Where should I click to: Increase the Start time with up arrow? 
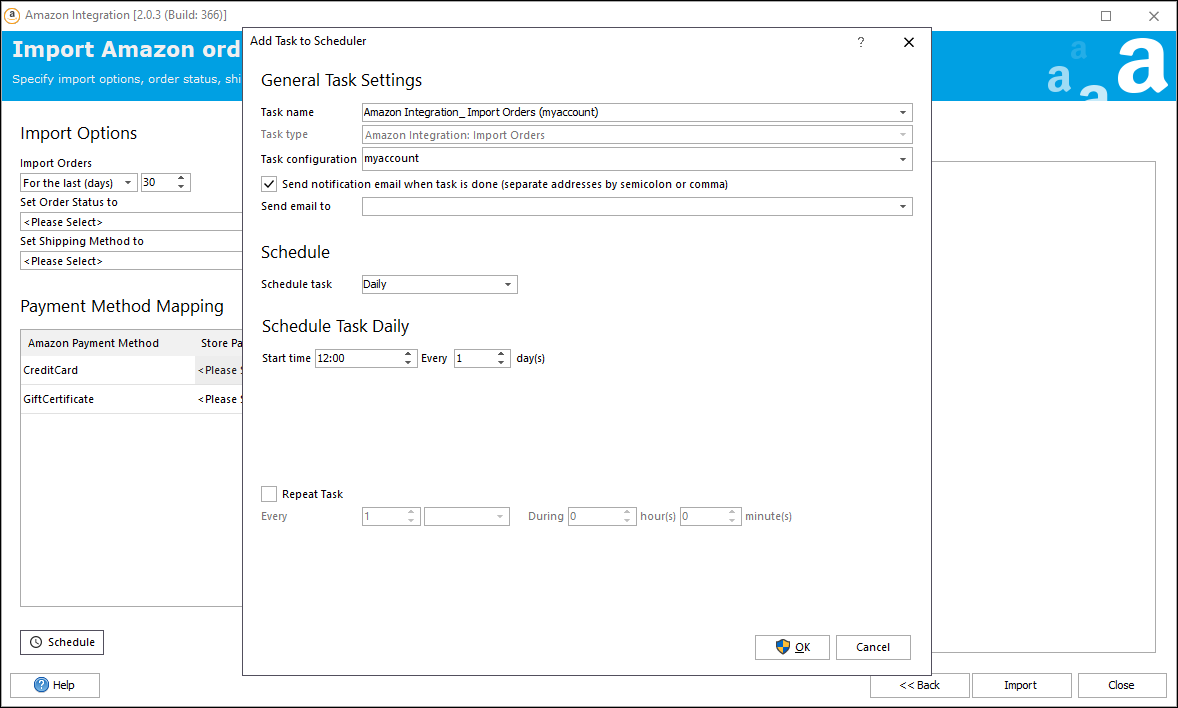pyautogui.click(x=408, y=354)
